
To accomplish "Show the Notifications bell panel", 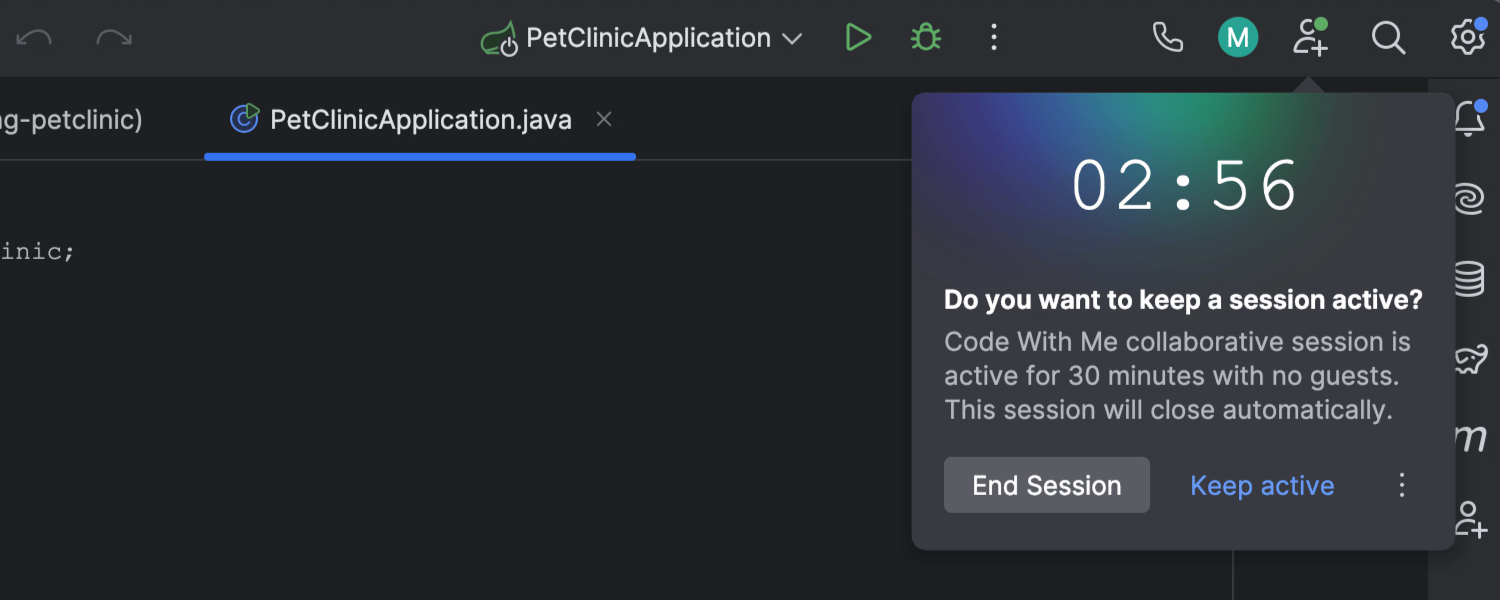I will tap(1468, 120).
